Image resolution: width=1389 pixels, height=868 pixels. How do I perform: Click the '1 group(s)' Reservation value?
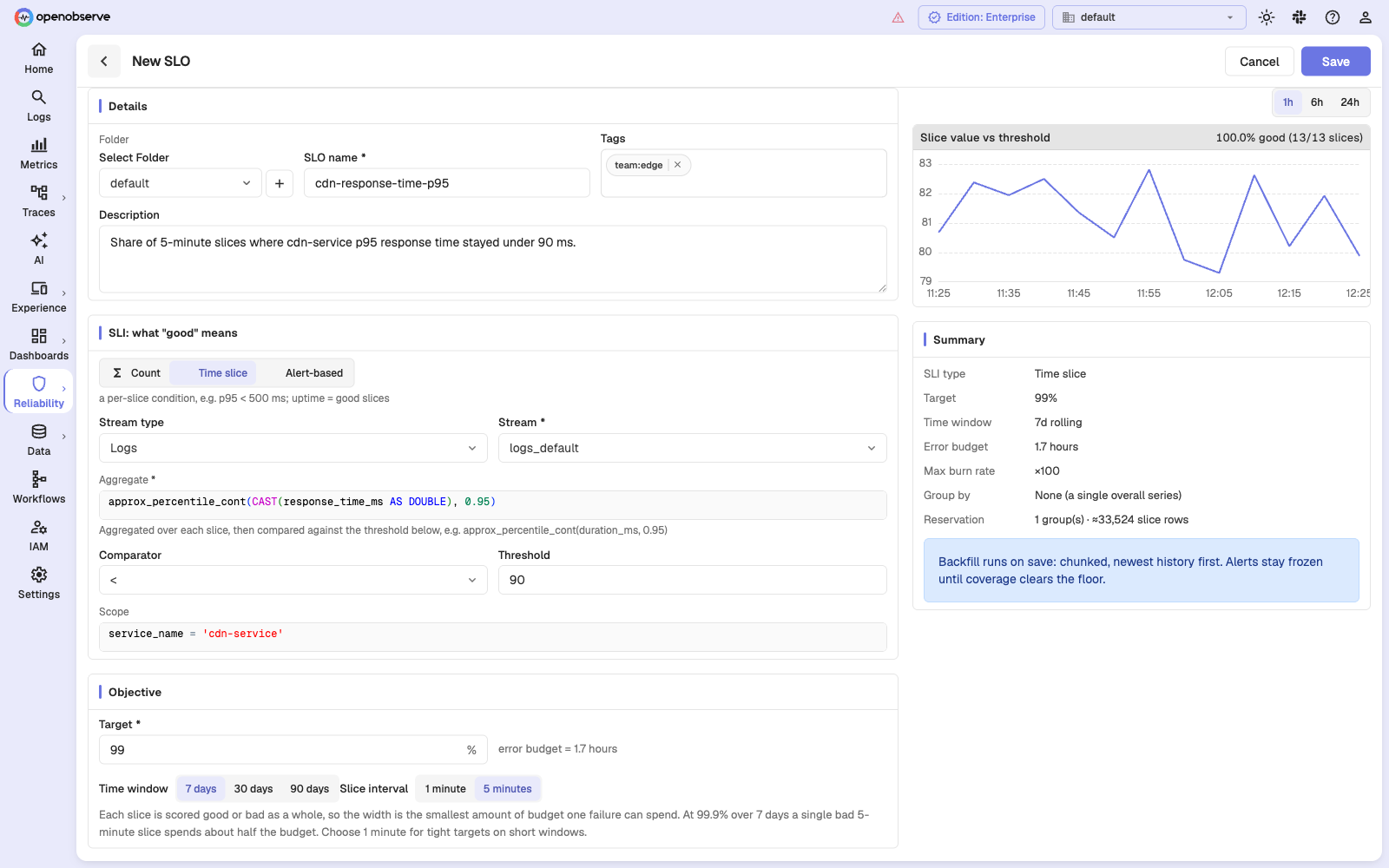pyautogui.click(x=1111, y=520)
